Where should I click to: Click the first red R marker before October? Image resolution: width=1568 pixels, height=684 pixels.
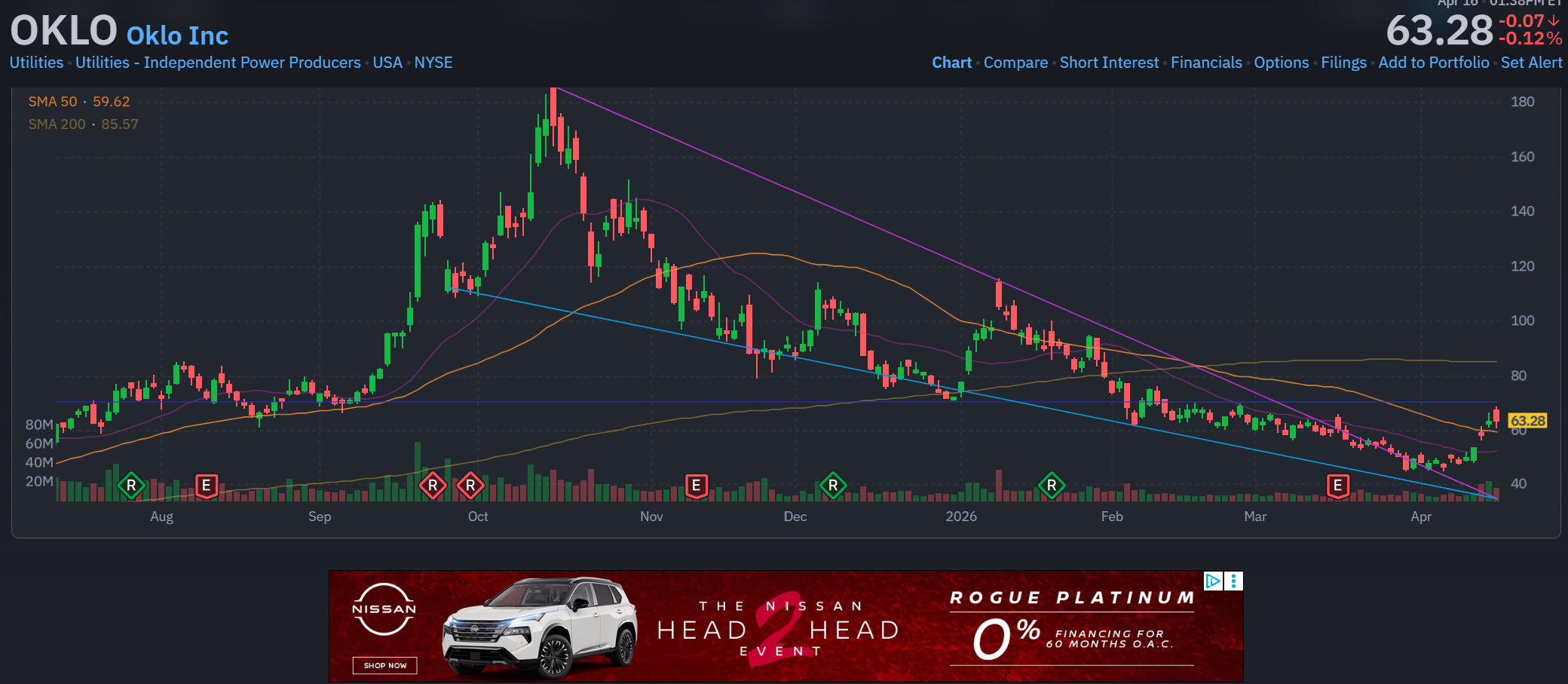coord(433,486)
